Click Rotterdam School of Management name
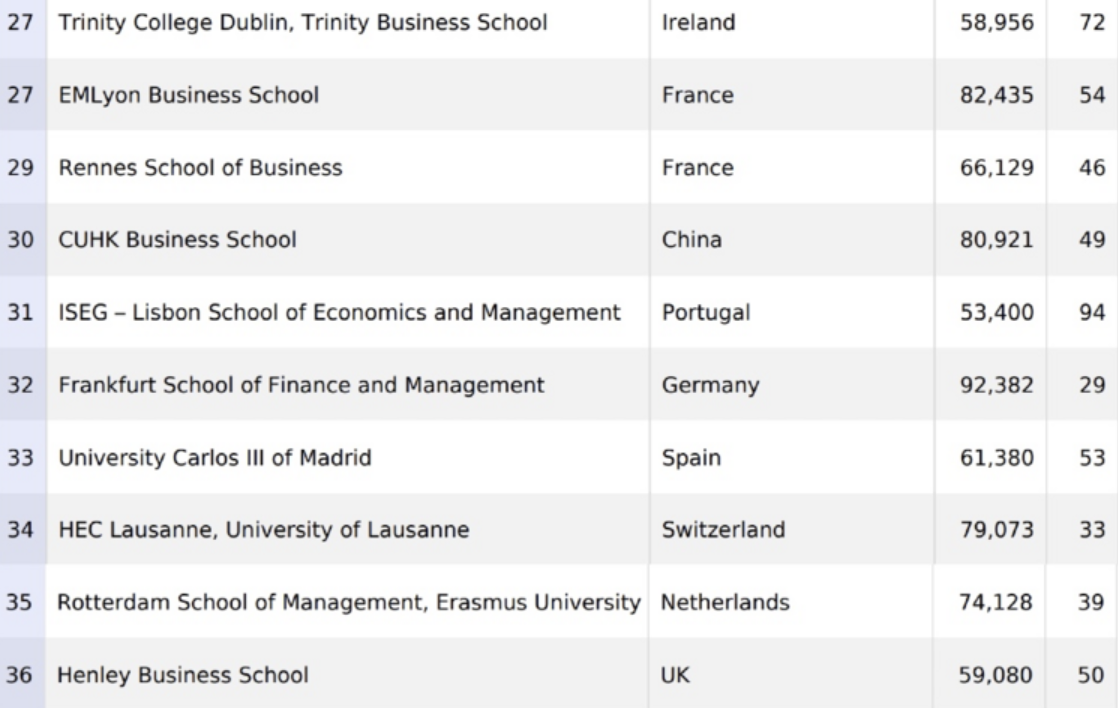This screenshot has height=708, width=1118. tap(348, 603)
